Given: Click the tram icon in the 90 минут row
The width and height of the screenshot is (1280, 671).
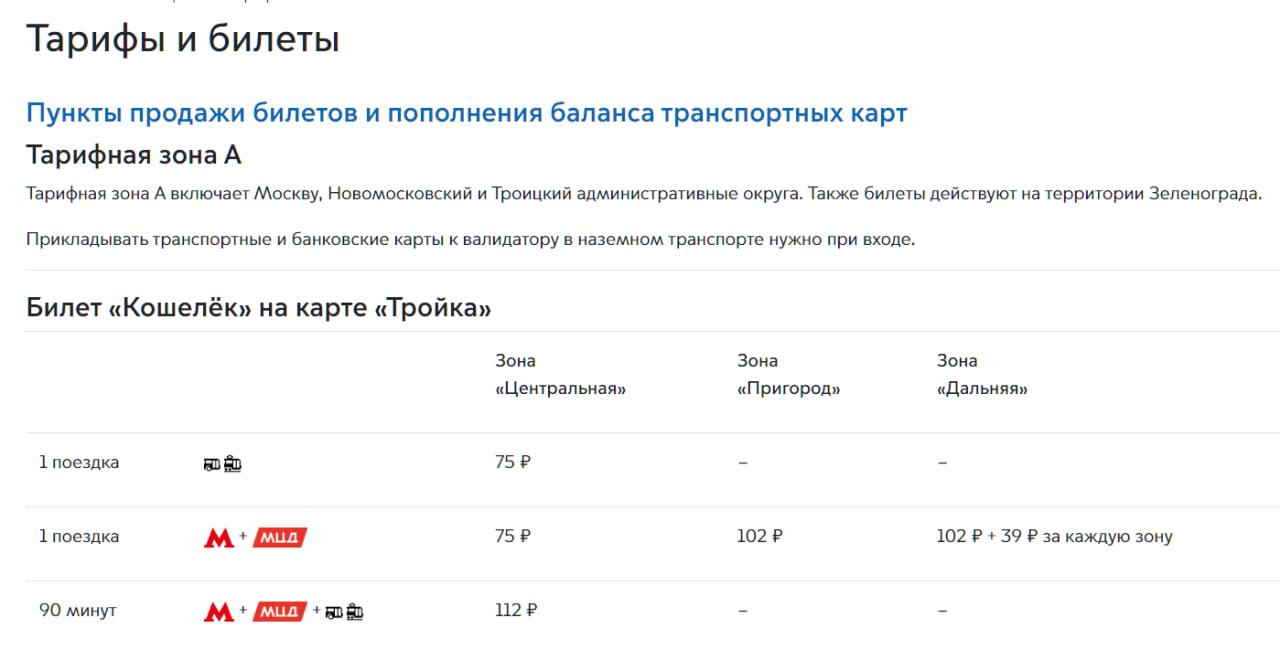Looking at the screenshot, I should 355,611.
